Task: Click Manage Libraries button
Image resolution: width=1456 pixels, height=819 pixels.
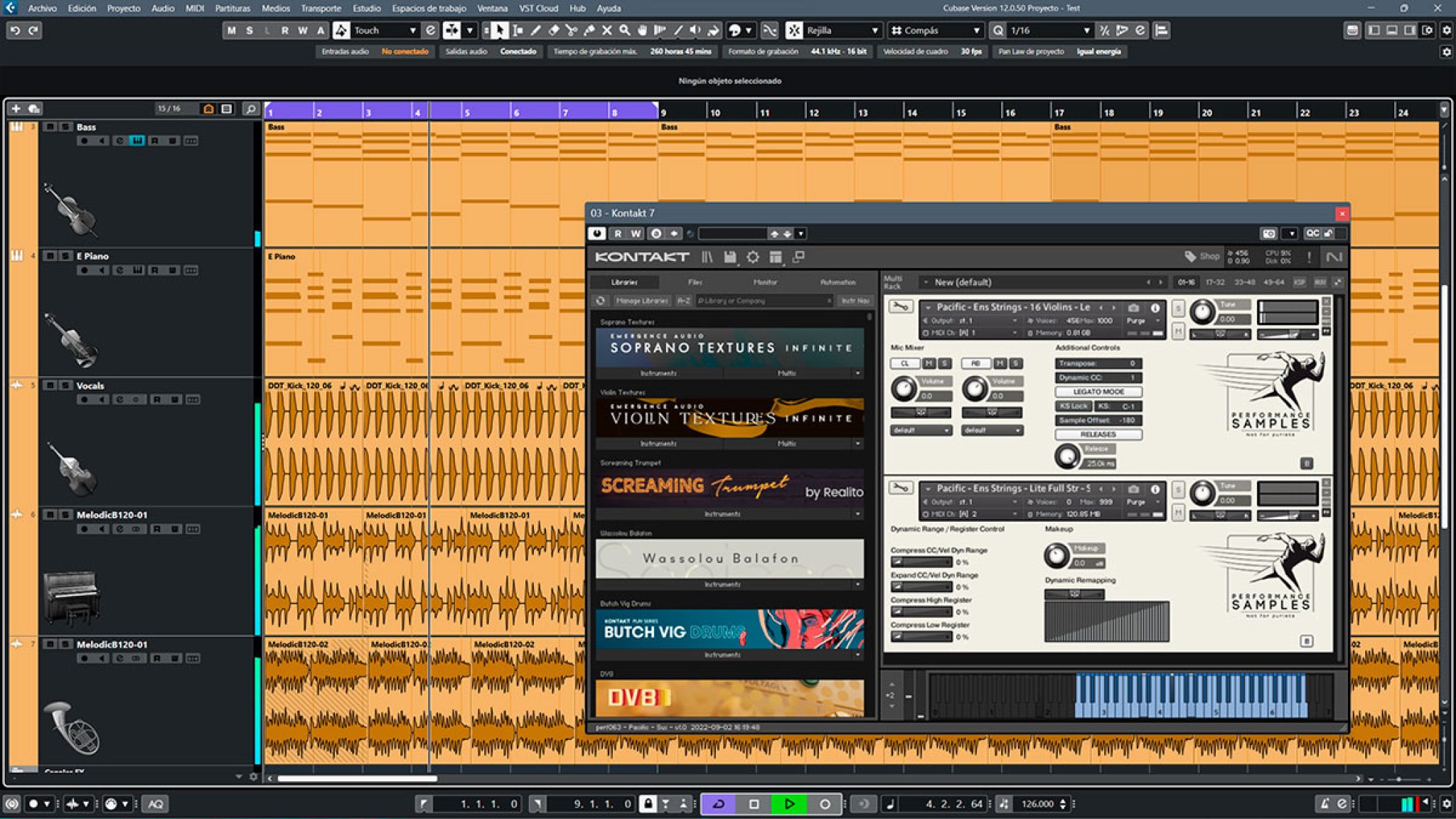Action: pyautogui.click(x=641, y=301)
